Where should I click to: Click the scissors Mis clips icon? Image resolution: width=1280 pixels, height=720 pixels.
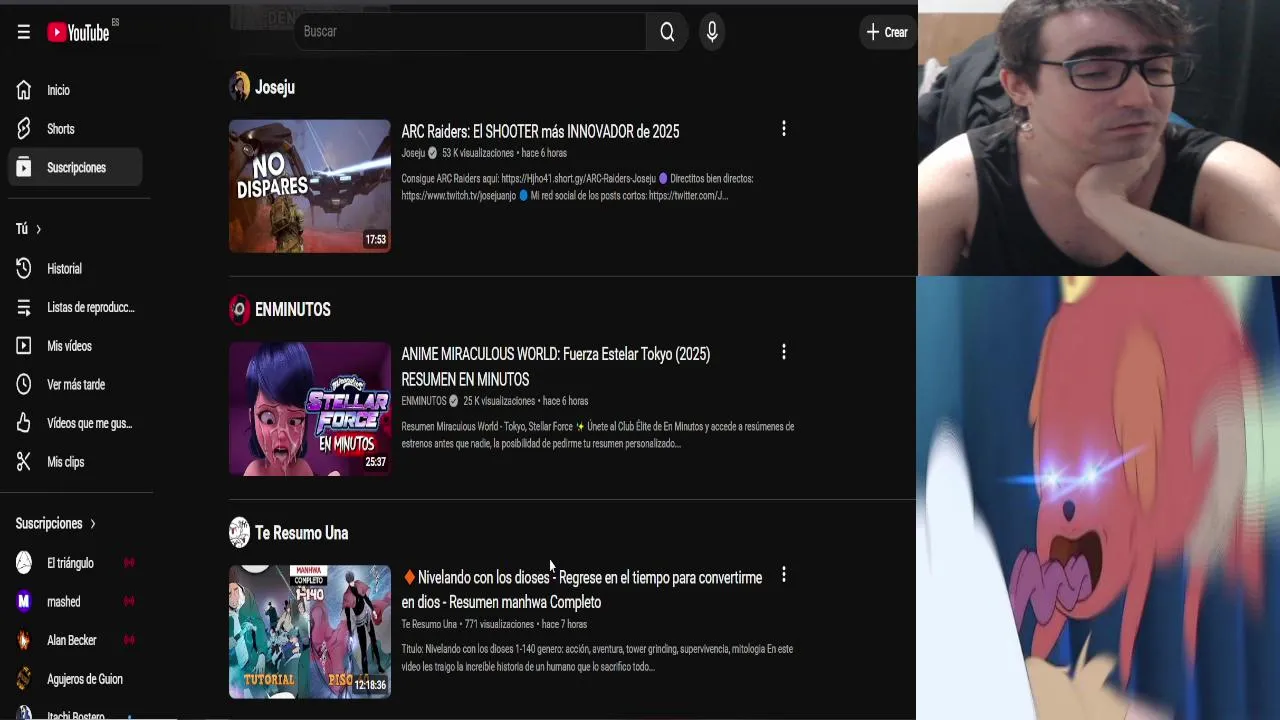click(24, 462)
